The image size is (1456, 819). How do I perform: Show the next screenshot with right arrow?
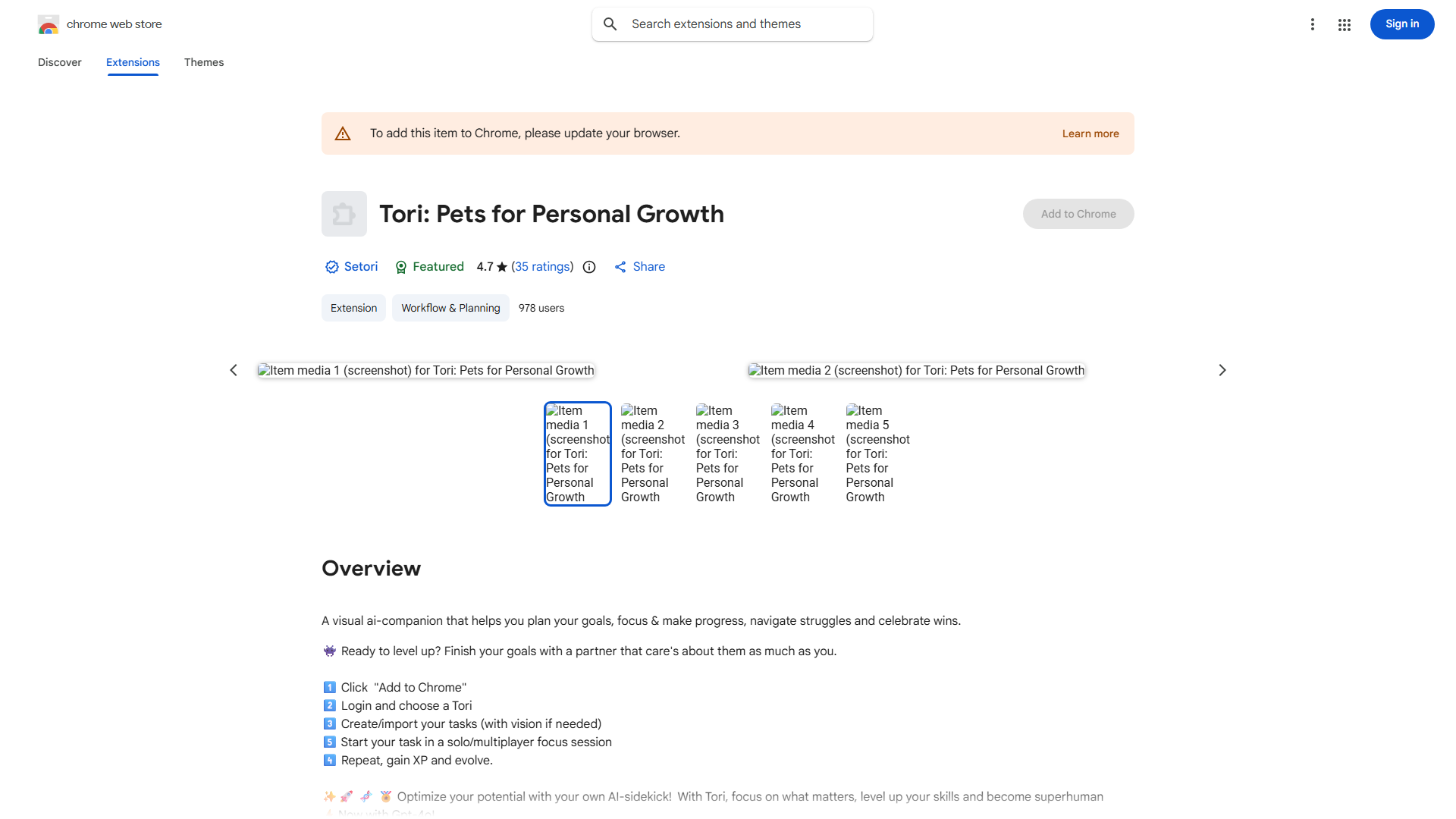1222,370
